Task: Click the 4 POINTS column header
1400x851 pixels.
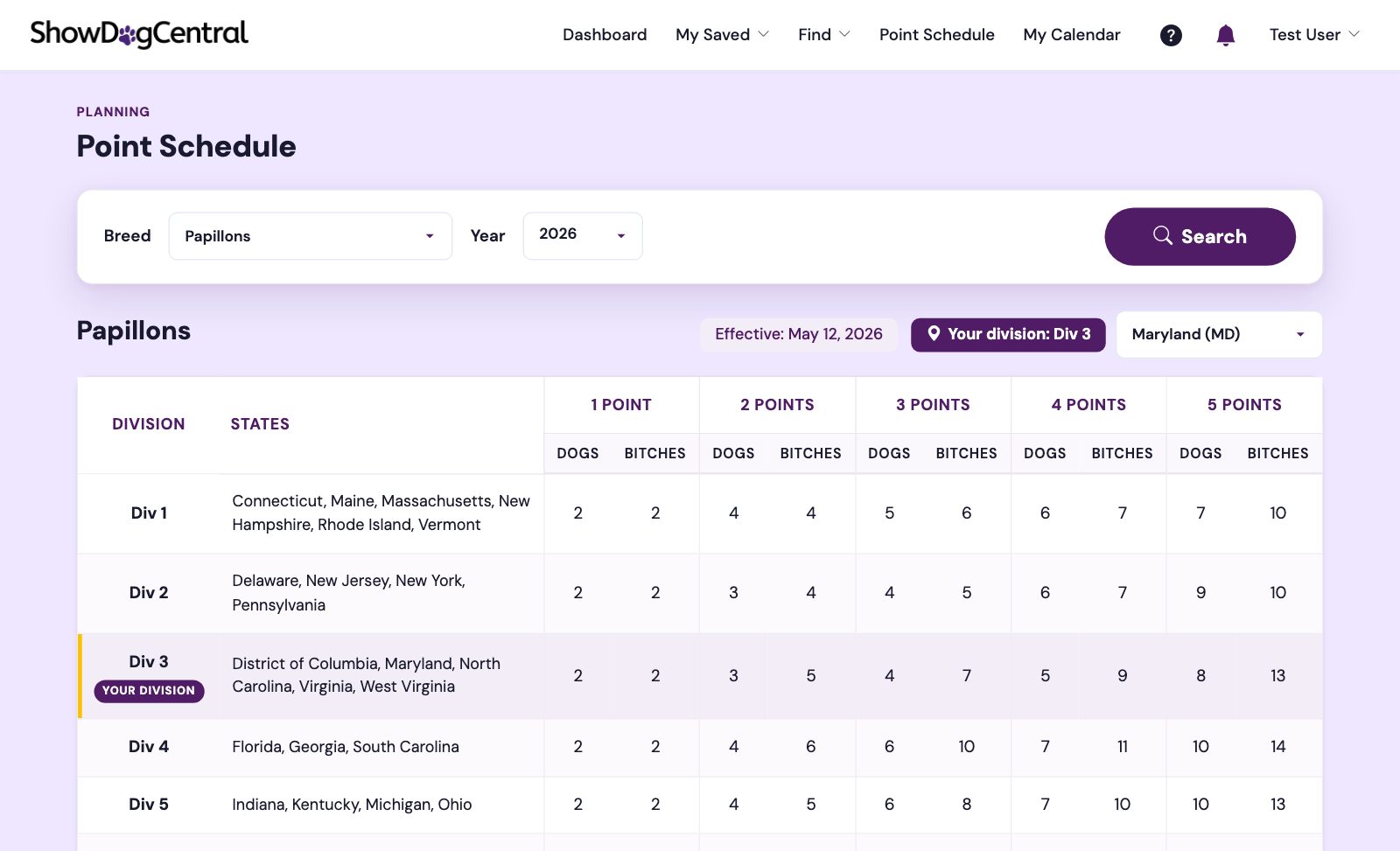Action: click(x=1088, y=405)
